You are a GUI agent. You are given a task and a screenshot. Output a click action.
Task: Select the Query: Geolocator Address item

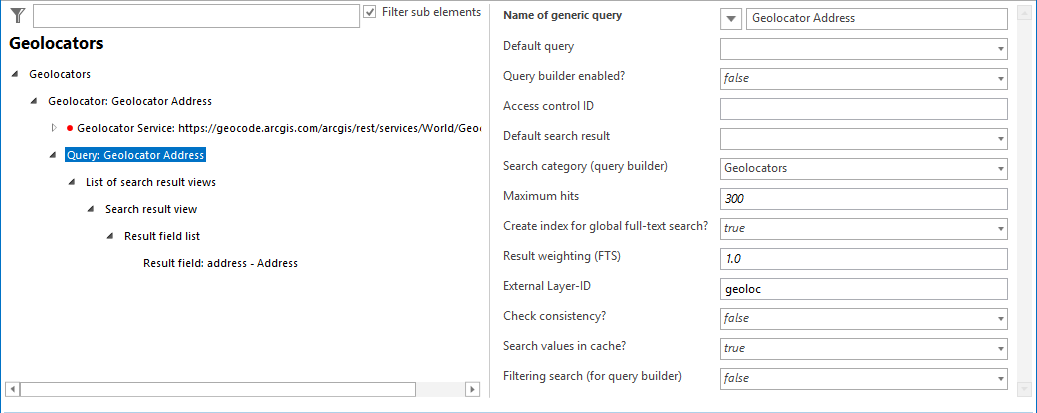tap(136, 155)
